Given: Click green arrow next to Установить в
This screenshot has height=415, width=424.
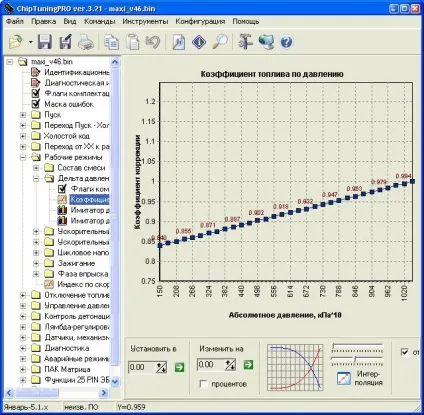Looking at the screenshot, I should (179, 367).
